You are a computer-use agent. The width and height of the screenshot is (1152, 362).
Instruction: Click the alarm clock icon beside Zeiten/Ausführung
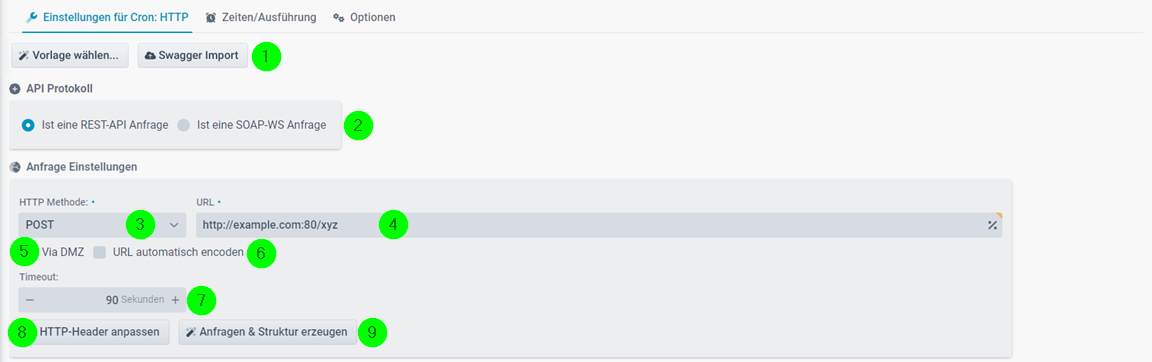point(211,17)
